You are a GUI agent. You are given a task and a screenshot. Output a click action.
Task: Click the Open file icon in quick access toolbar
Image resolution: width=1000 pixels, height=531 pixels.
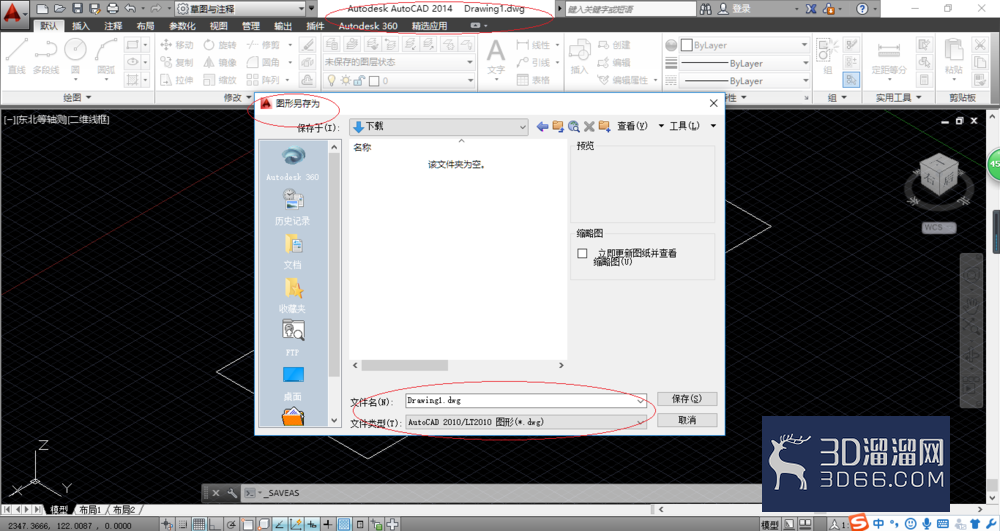coord(60,9)
